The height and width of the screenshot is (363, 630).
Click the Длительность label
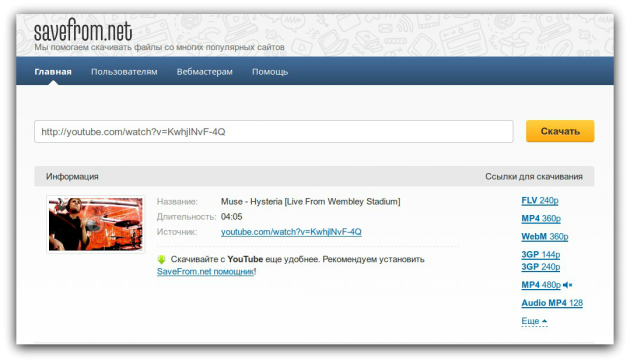186,217
